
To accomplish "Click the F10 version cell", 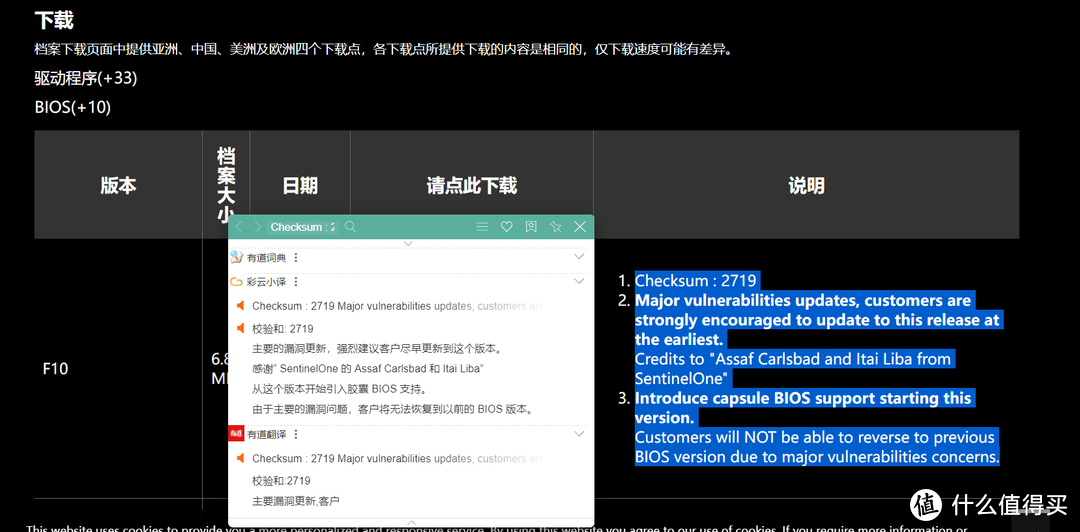I will click(55, 369).
